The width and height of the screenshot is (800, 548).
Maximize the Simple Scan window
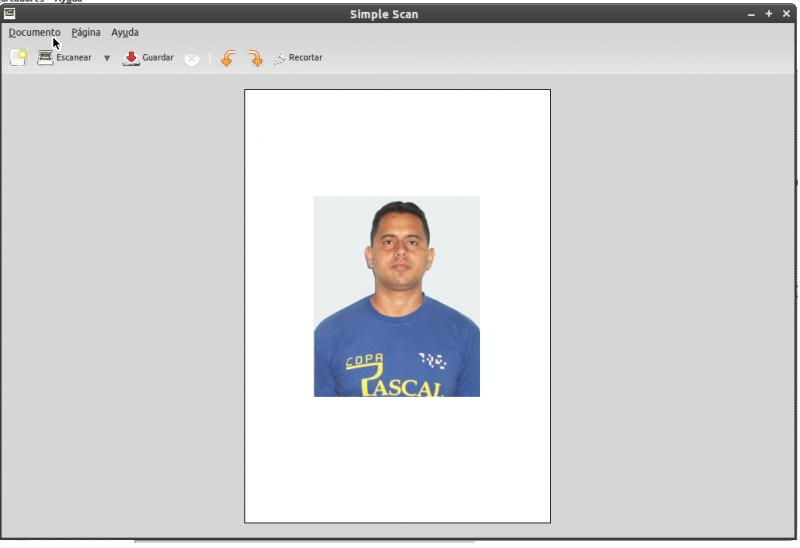(x=769, y=14)
